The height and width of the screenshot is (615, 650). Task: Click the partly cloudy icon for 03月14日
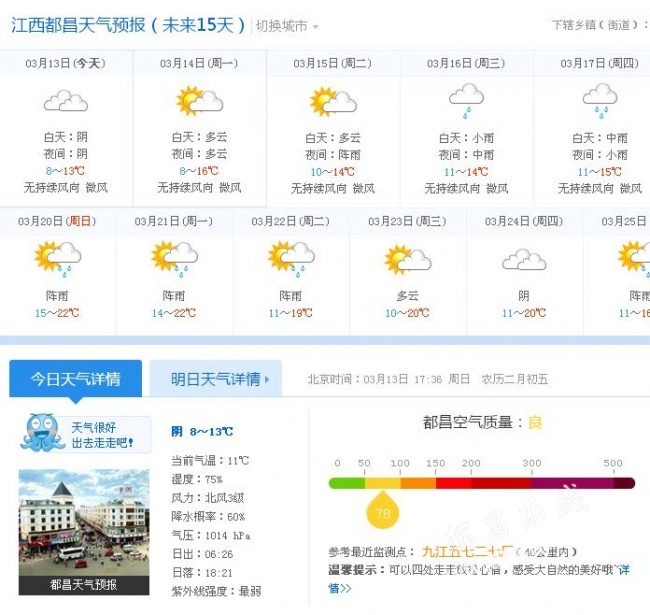pos(199,101)
